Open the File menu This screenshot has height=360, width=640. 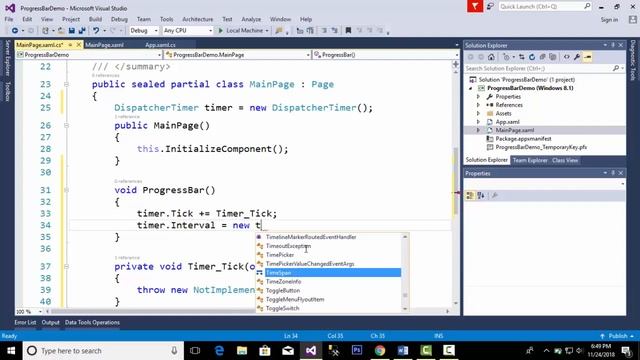point(9,19)
